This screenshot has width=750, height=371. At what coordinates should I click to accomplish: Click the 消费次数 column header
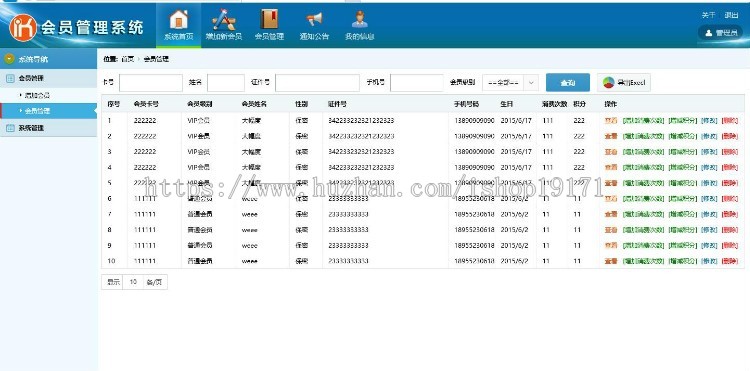click(x=554, y=104)
